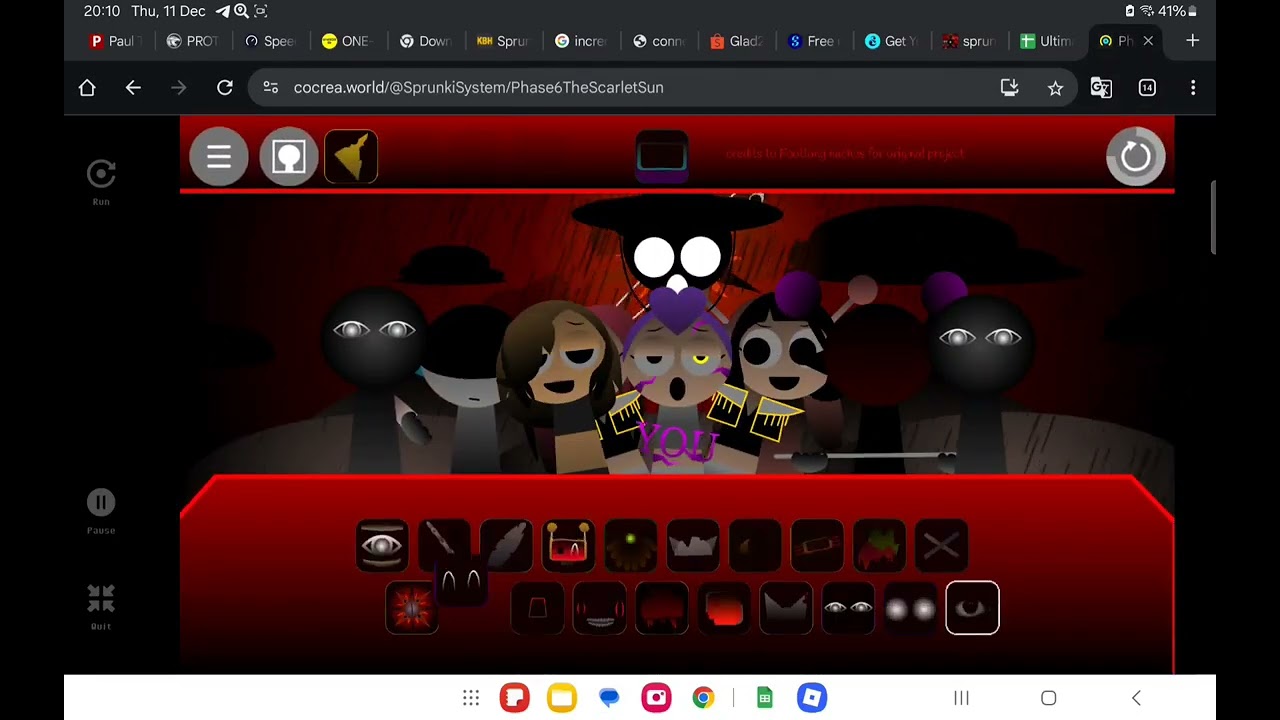Select the two glowing eyes icon
Viewport: 1280px width, 720px height.
[847, 608]
